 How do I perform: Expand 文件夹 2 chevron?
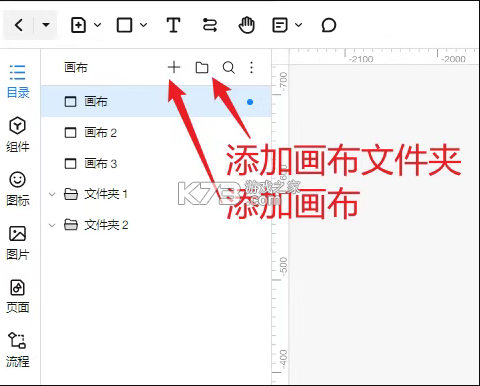52,225
